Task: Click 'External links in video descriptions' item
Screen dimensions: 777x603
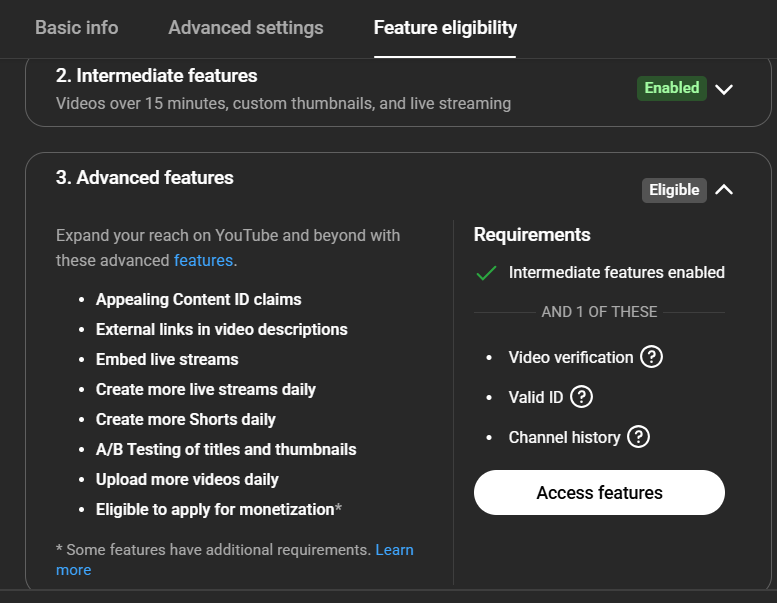Action: pos(222,329)
